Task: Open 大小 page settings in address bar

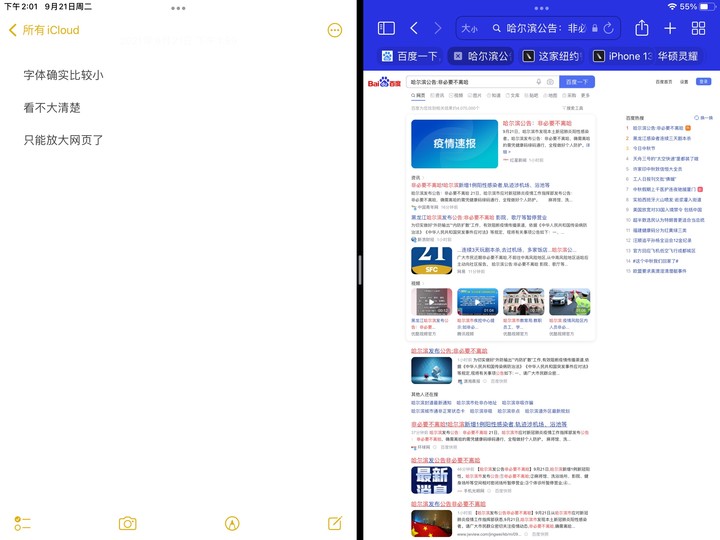Action: pyautogui.click(x=470, y=29)
